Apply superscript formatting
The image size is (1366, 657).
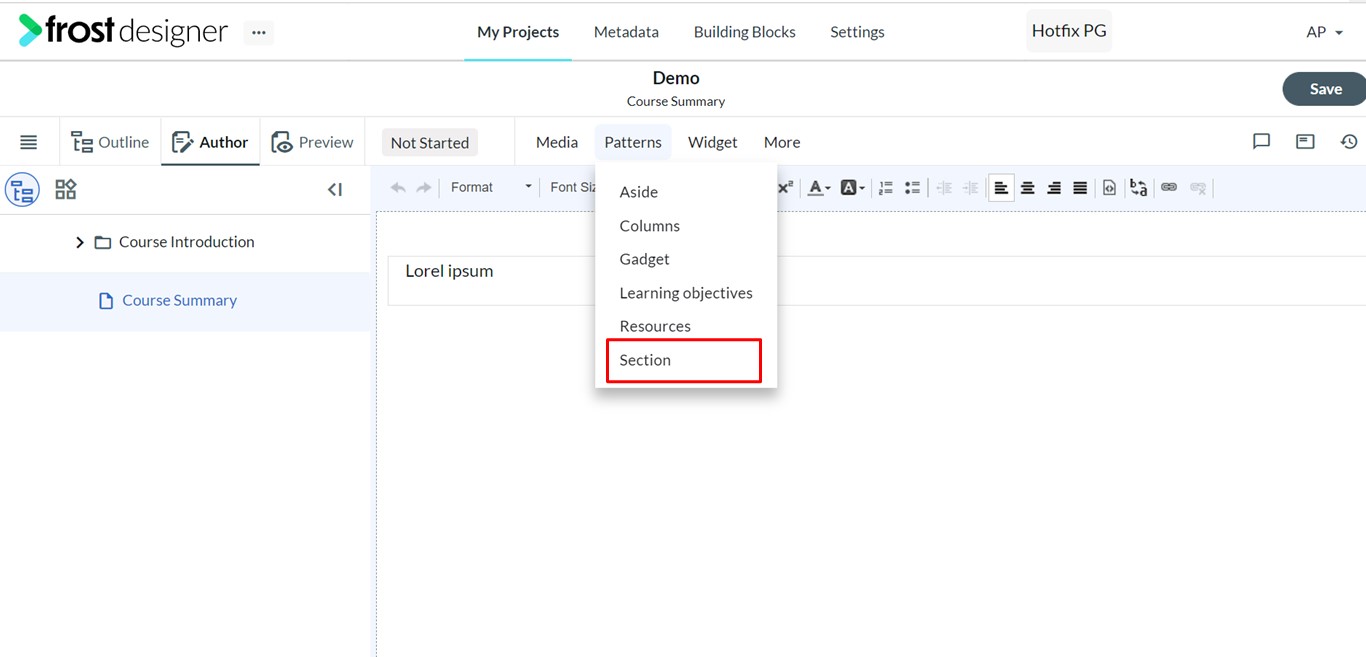(x=785, y=187)
